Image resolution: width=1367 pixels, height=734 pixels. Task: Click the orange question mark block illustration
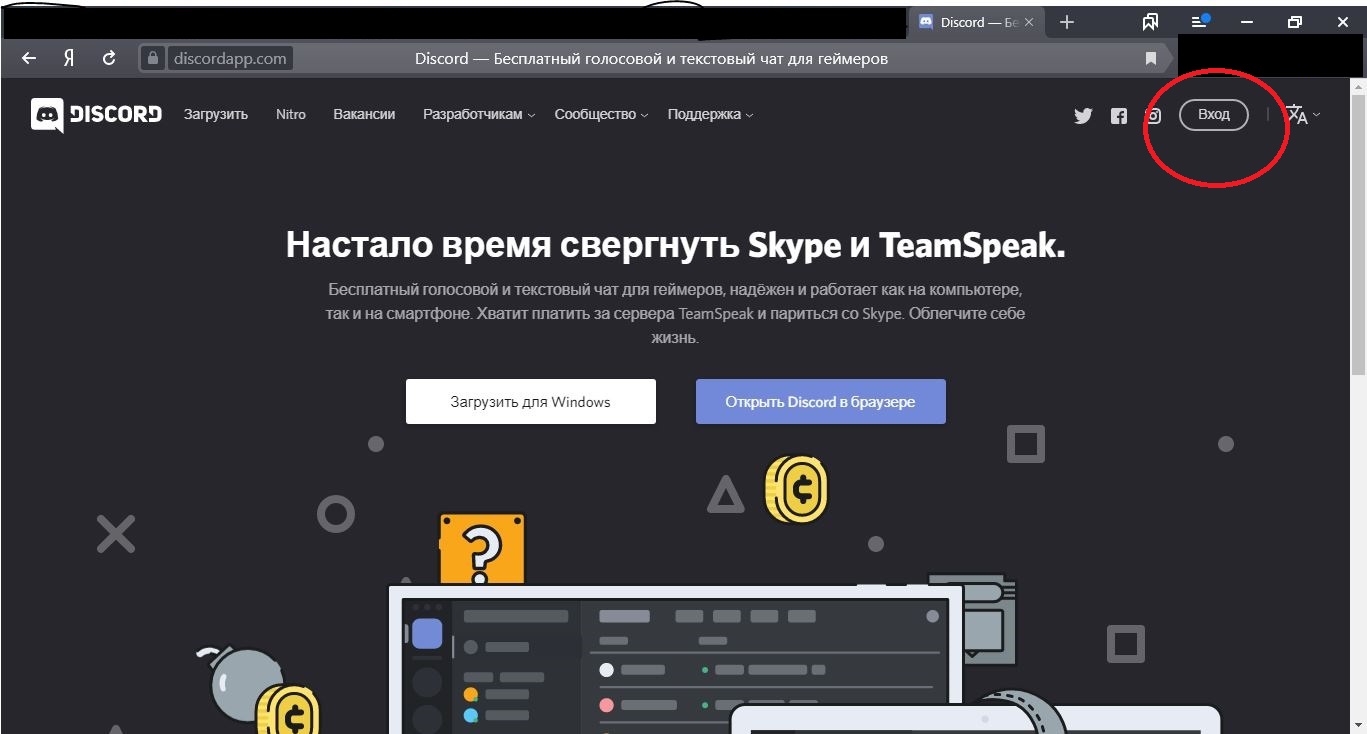481,547
